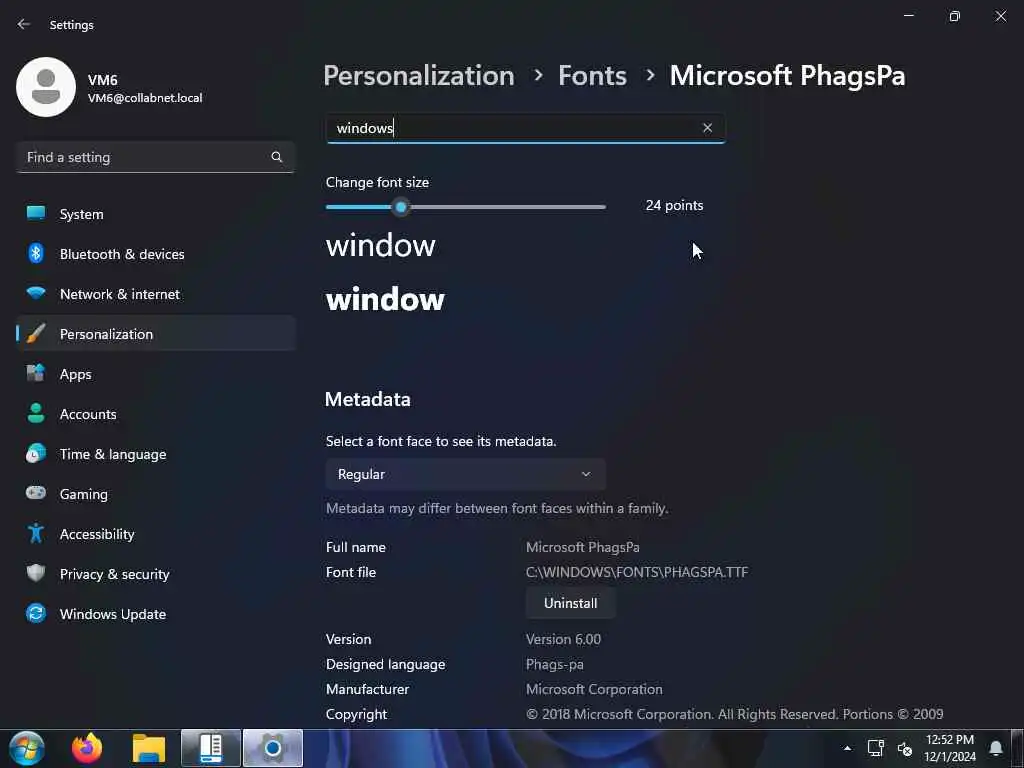1024x768 pixels.
Task: Uninstall the Microsoft PhagsPa font
Action: click(x=570, y=603)
